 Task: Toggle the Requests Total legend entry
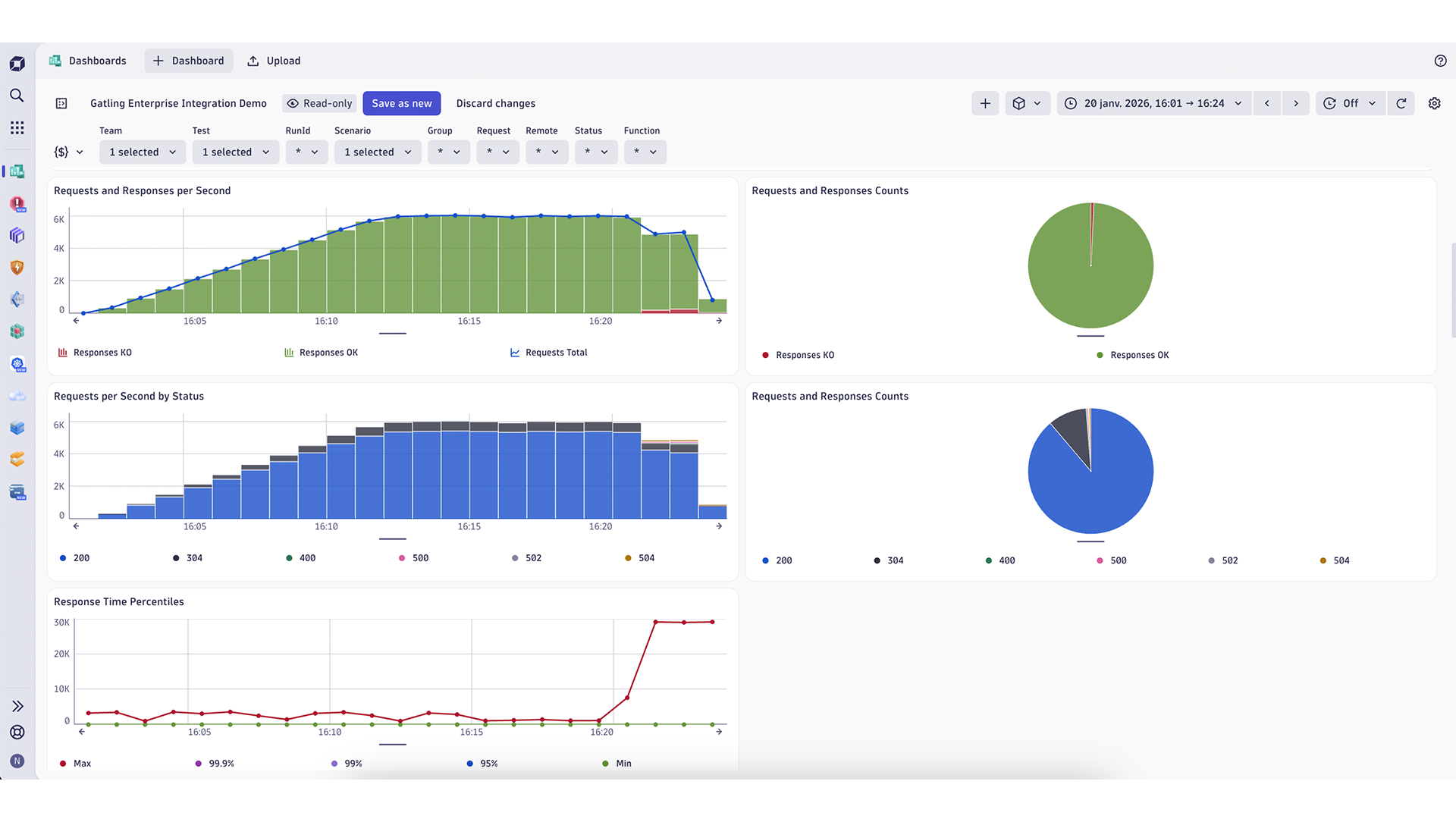[x=555, y=352]
